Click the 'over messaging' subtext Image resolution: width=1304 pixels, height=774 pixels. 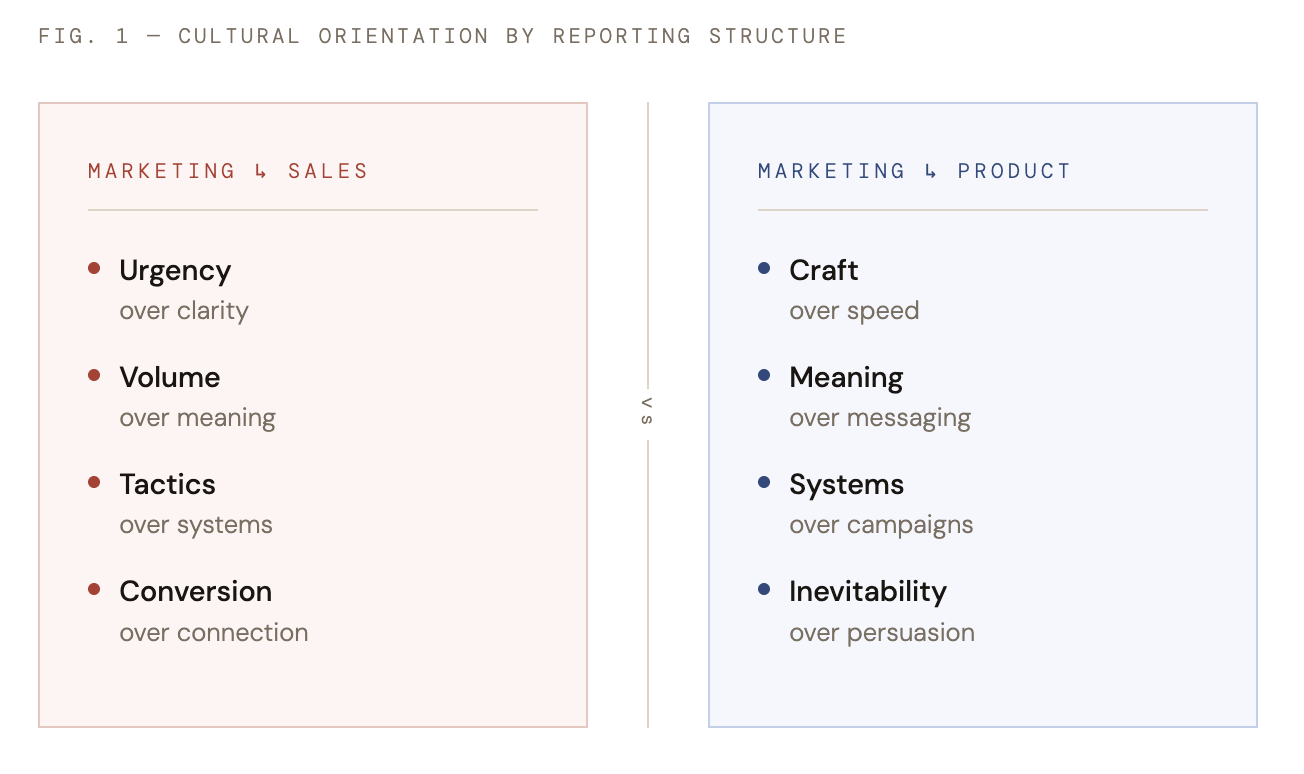point(880,417)
